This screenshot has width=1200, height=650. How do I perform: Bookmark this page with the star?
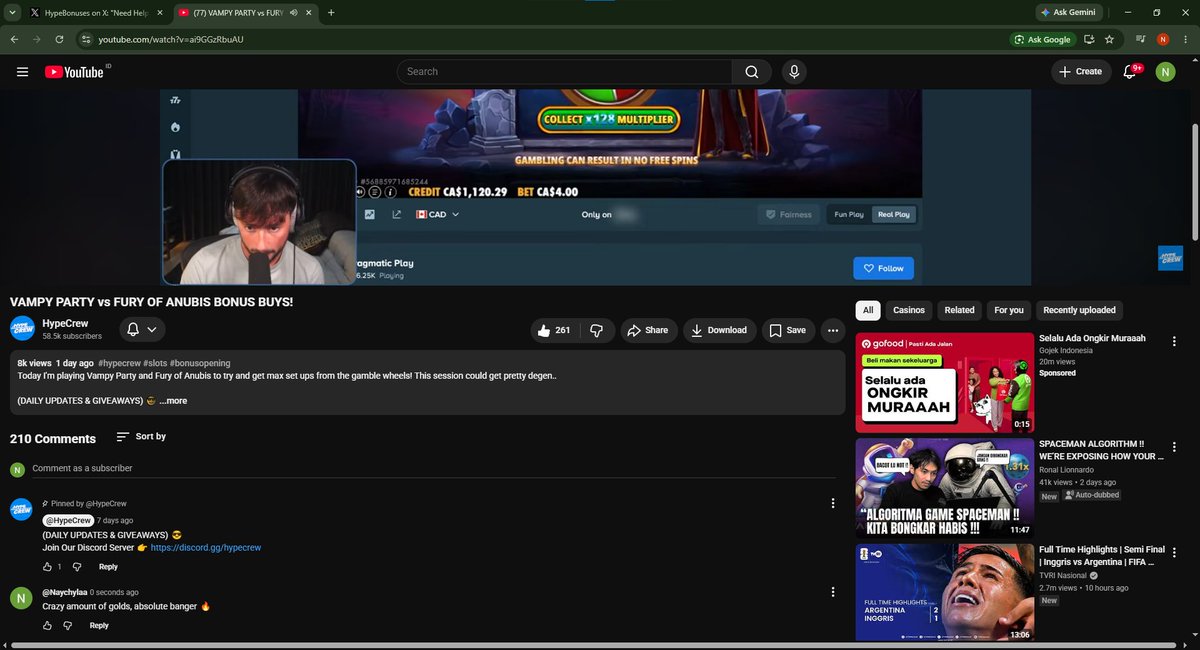pyautogui.click(x=1110, y=39)
